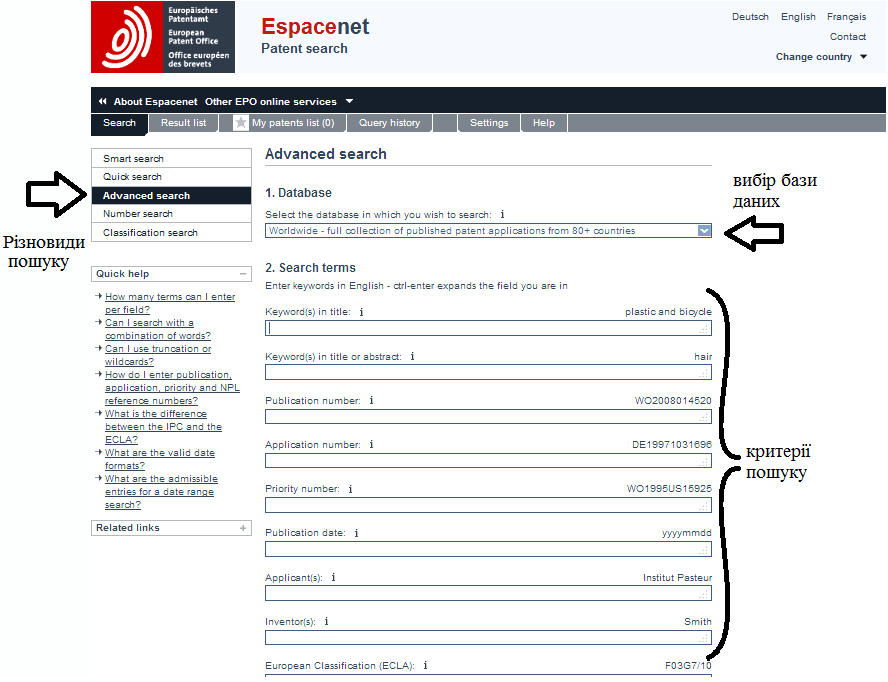Open the Query history tab

[390, 123]
